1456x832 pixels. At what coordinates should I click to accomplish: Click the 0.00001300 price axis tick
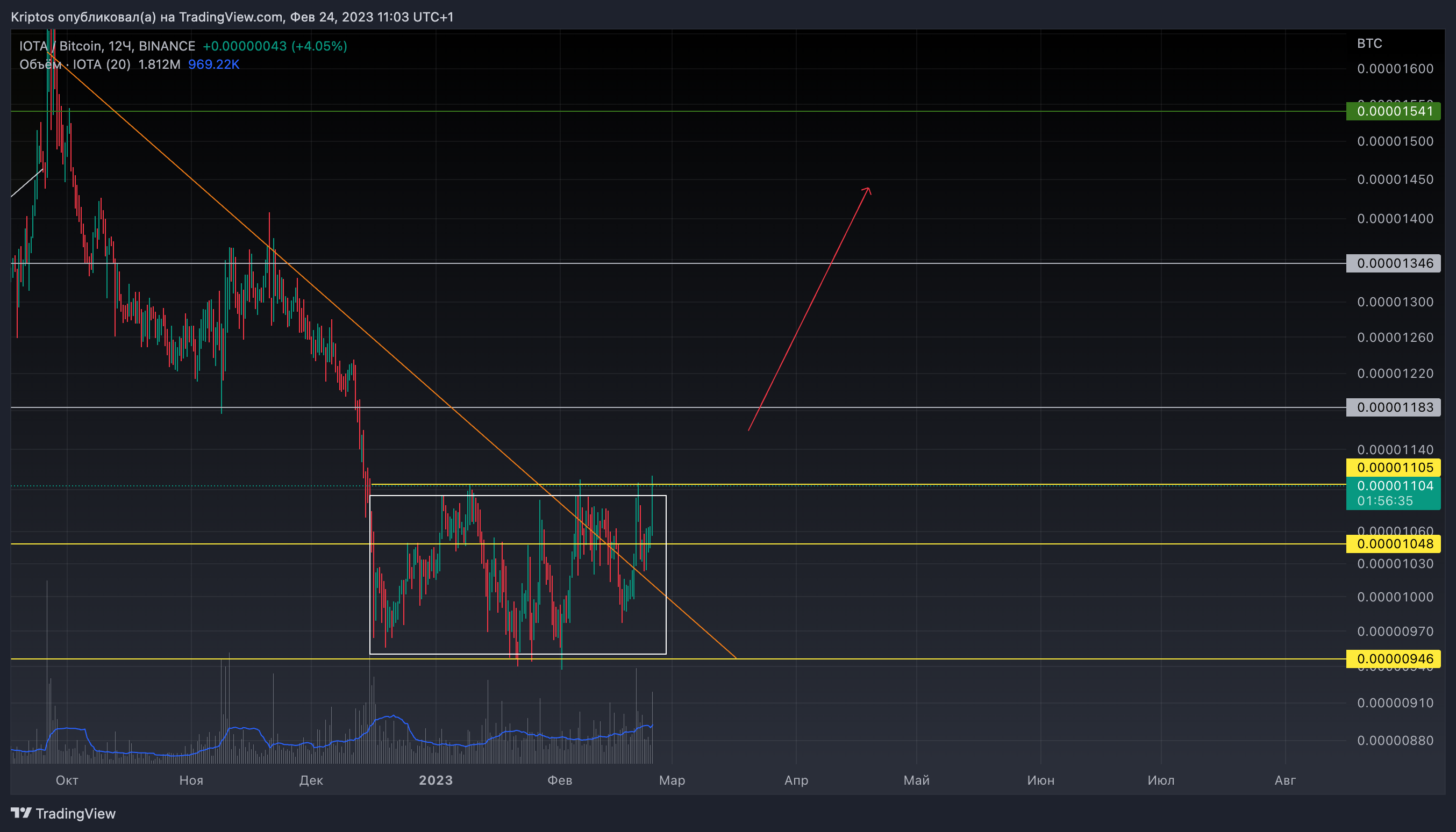click(x=1395, y=302)
